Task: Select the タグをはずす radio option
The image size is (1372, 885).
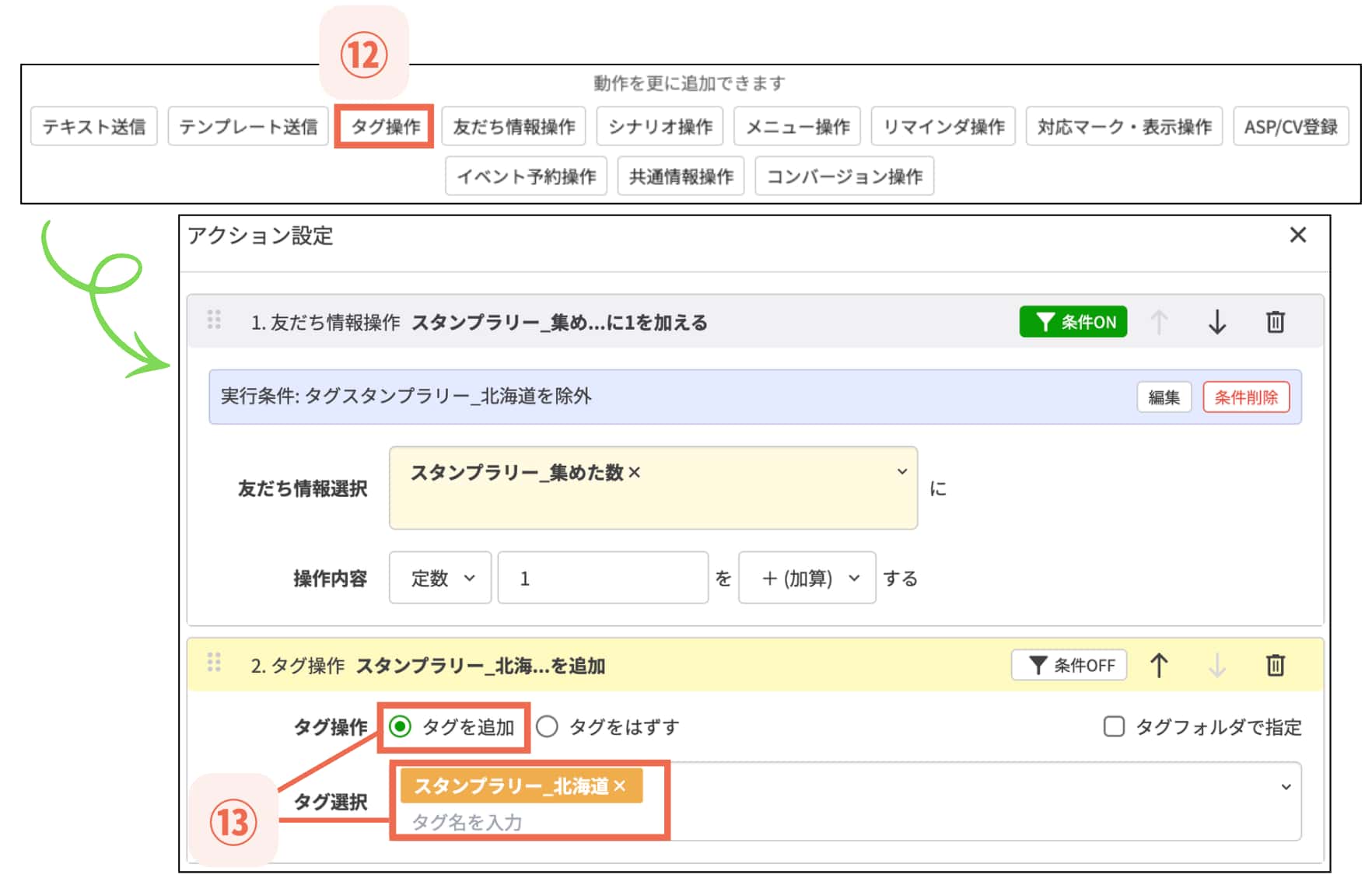Action: pos(548,727)
